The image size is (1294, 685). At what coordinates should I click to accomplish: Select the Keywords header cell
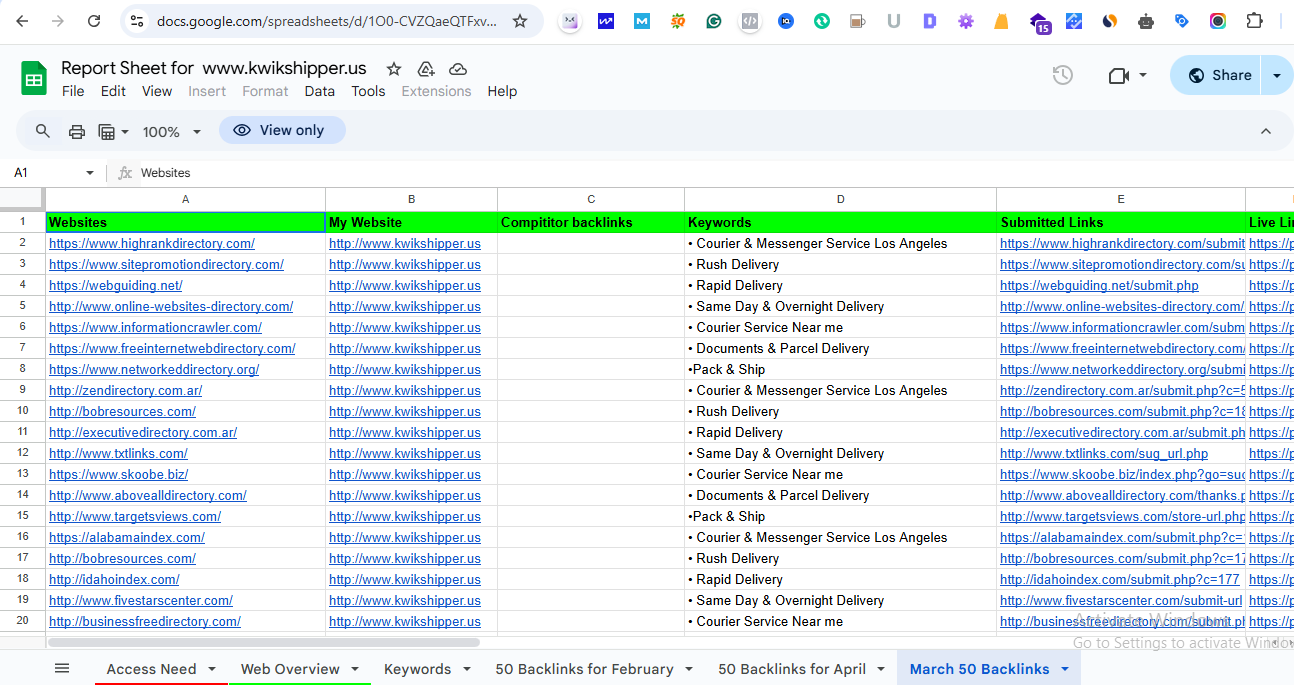tap(840, 222)
